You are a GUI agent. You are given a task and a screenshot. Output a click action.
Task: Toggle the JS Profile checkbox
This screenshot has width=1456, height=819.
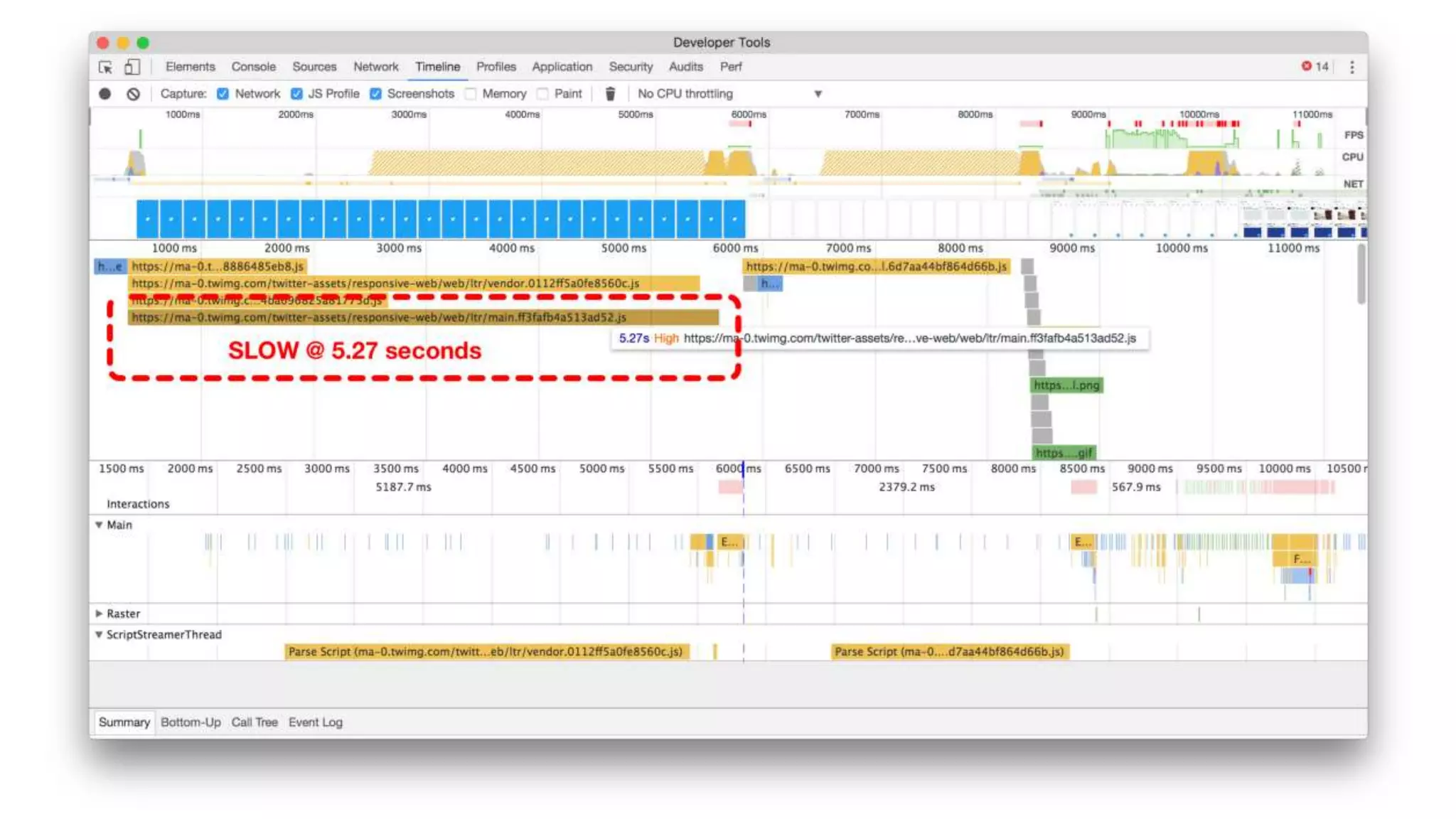[297, 94]
